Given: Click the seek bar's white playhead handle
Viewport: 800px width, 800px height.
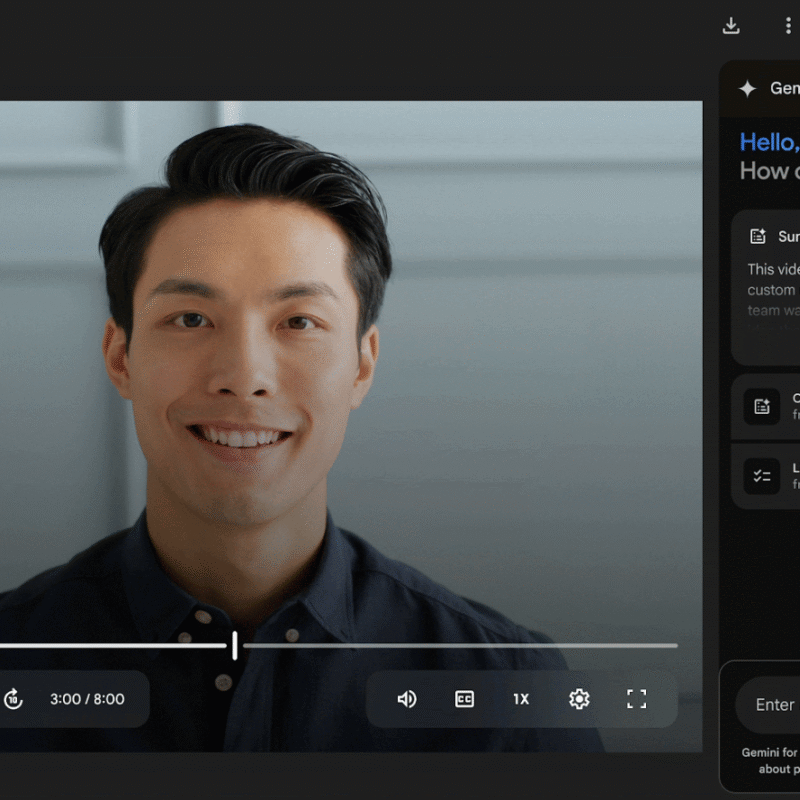Looking at the screenshot, I should 235,645.
